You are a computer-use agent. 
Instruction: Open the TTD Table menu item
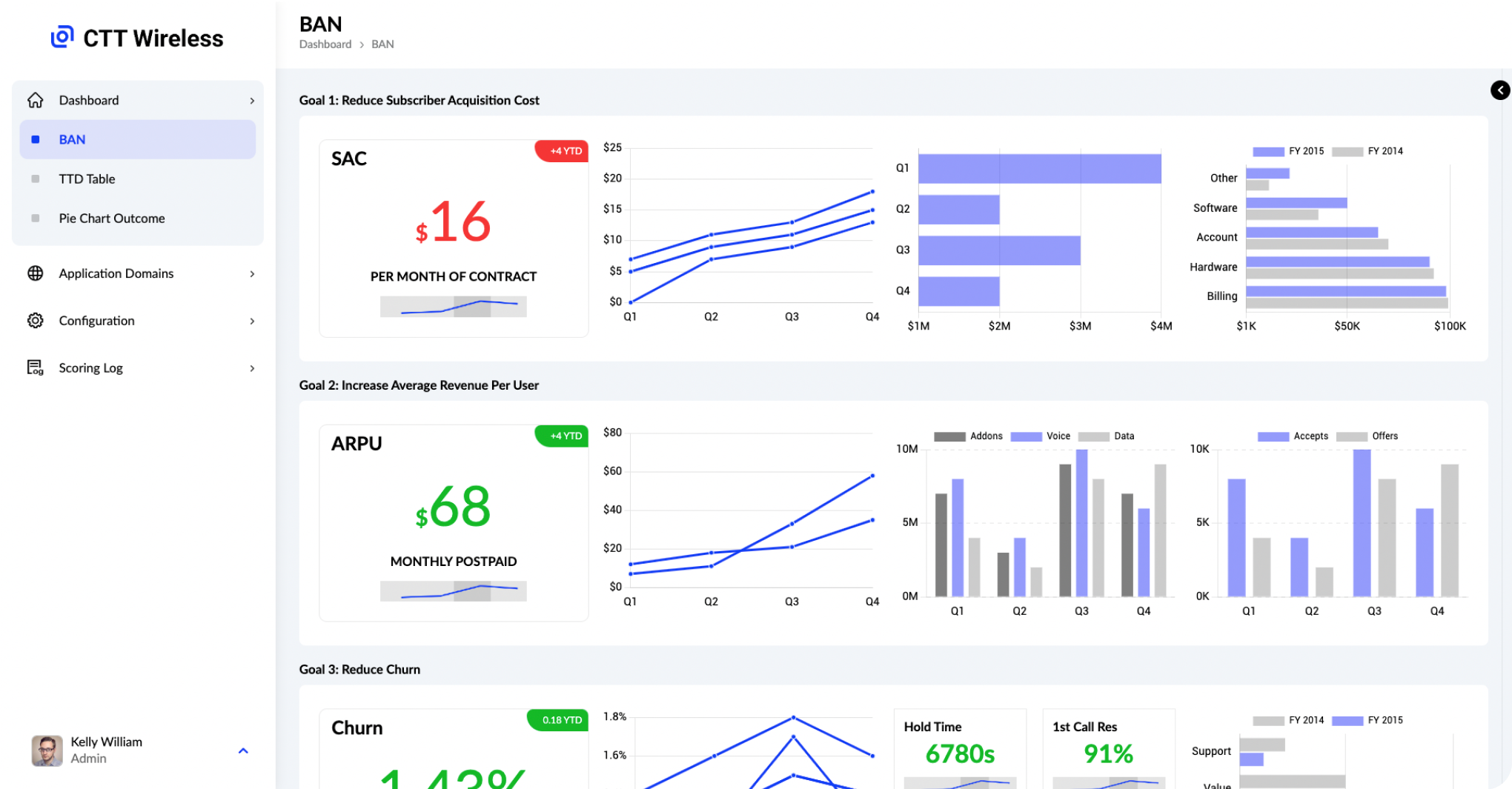[x=87, y=179]
